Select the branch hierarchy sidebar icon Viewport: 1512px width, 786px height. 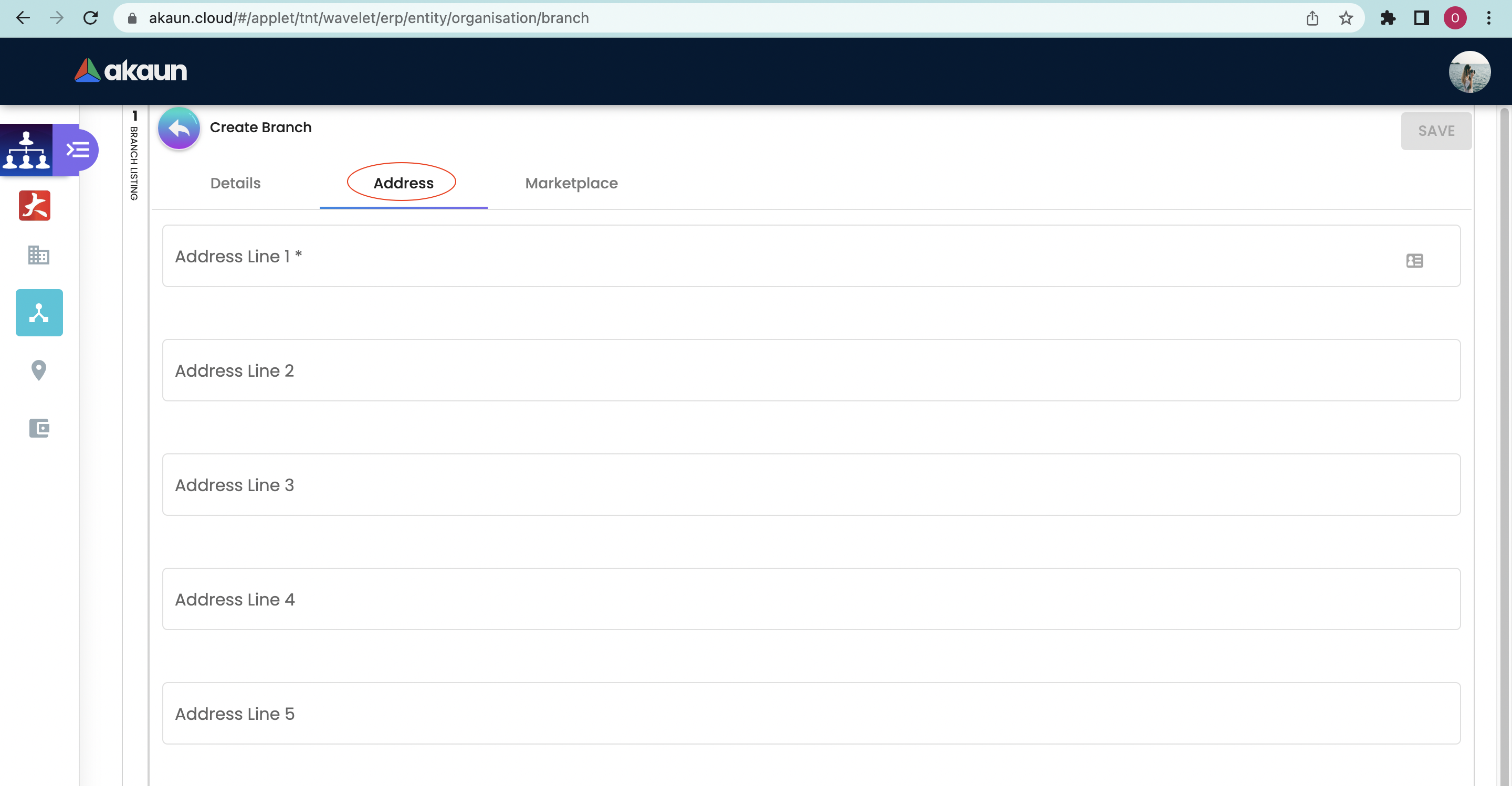click(x=39, y=313)
